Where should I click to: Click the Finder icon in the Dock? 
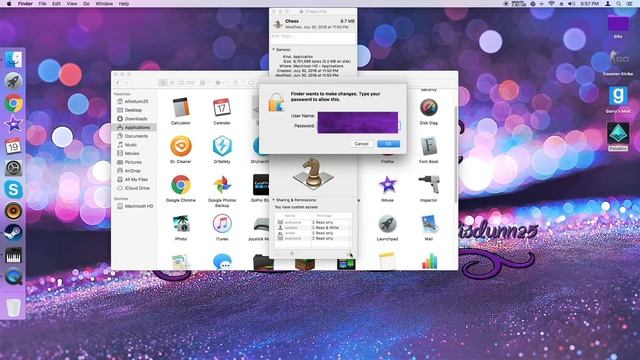pos(13,60)
